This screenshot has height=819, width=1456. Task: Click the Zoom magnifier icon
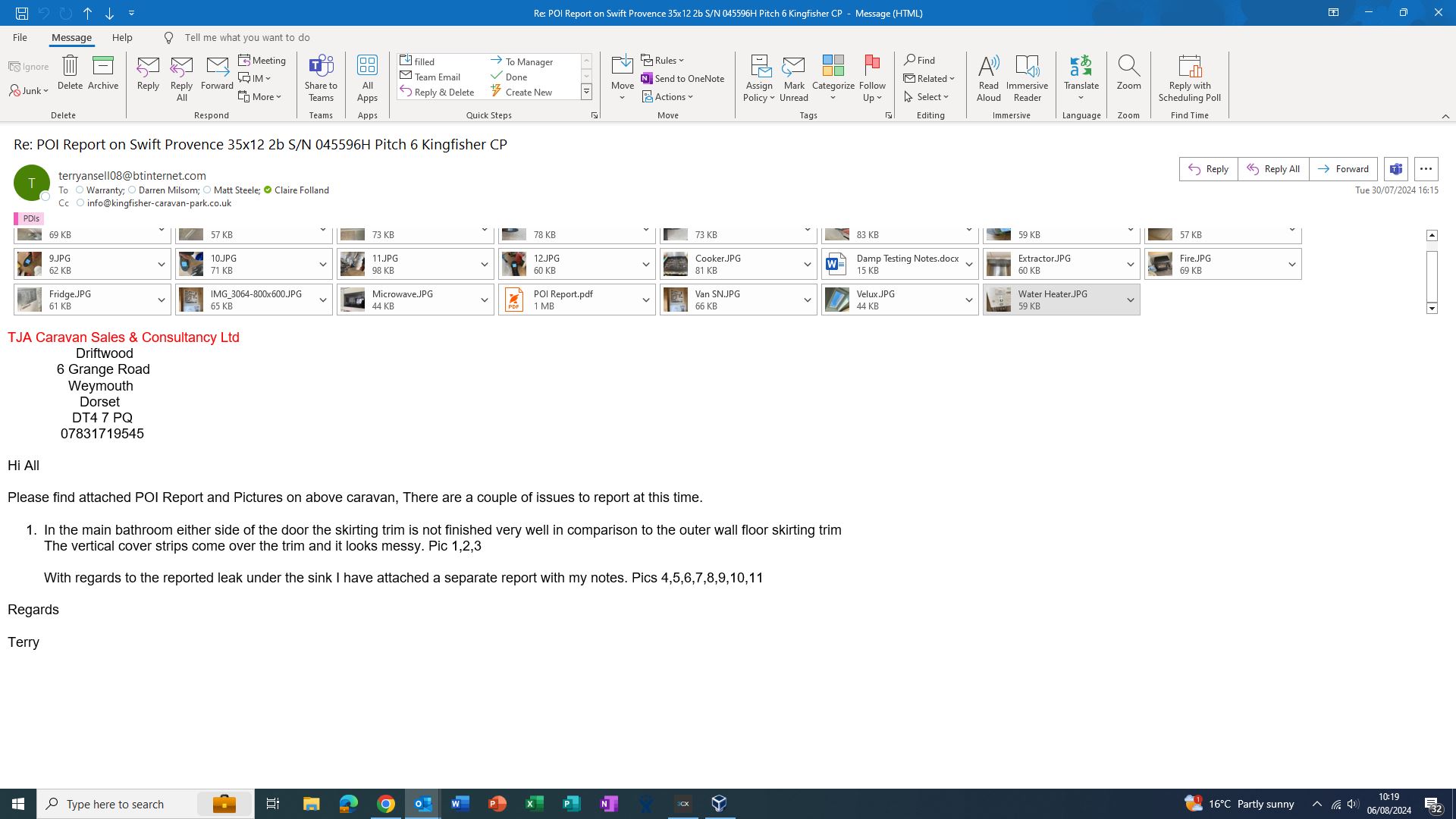click(x=1128, y=67)
